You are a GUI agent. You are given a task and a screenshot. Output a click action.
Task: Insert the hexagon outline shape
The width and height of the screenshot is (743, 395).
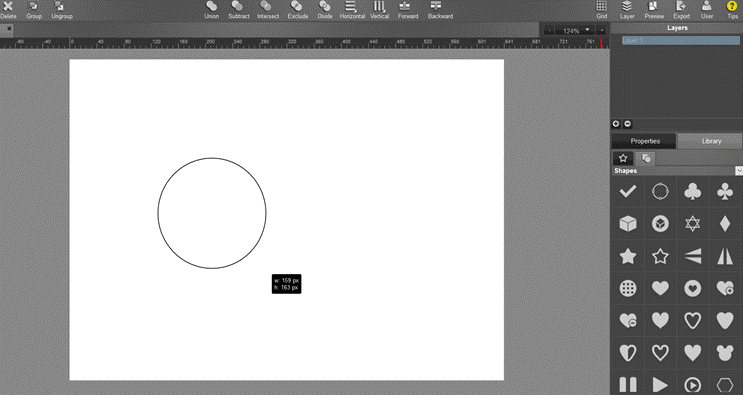(x=725, y=384)
